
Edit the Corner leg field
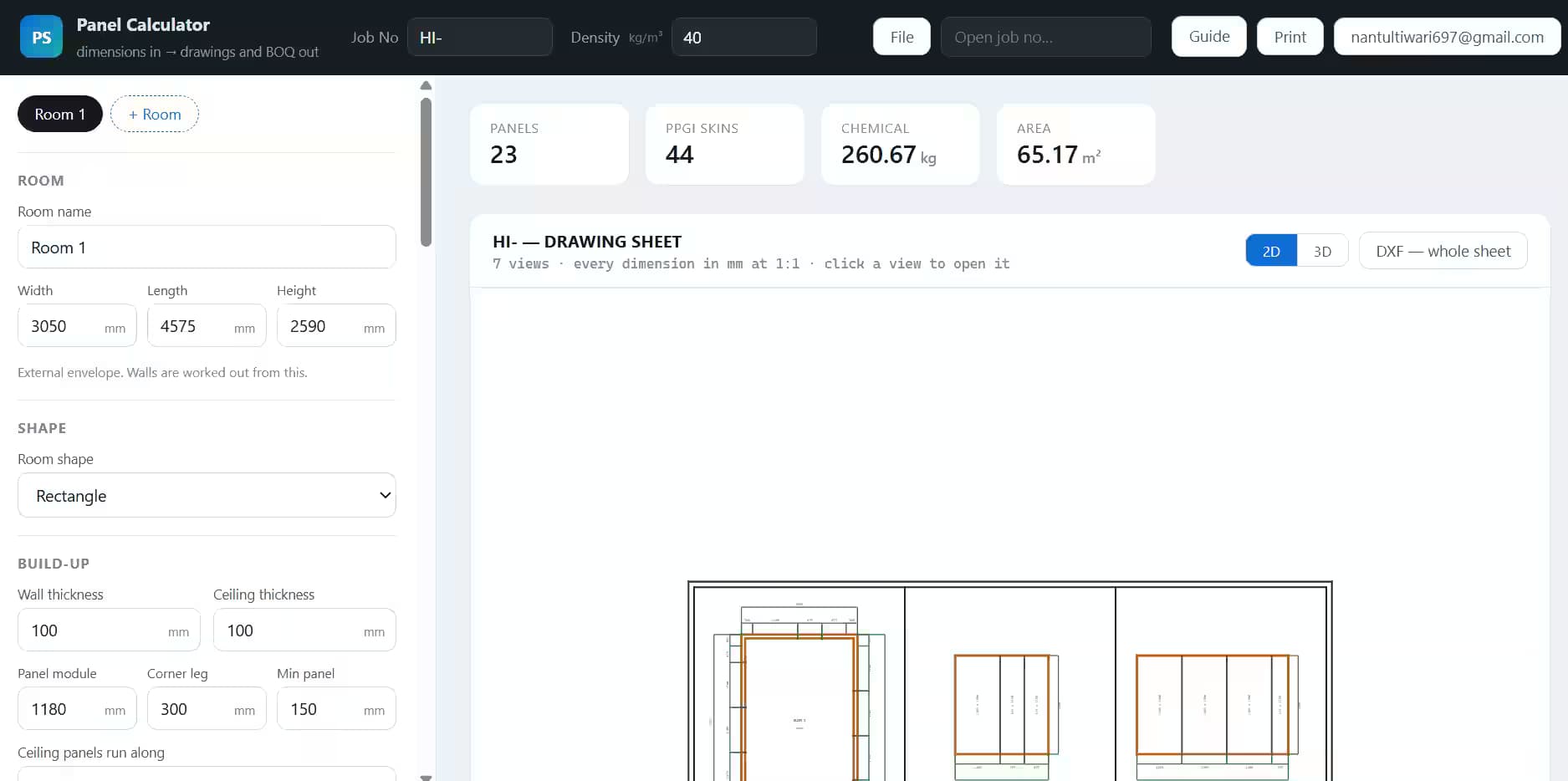[x=207, y=708]
